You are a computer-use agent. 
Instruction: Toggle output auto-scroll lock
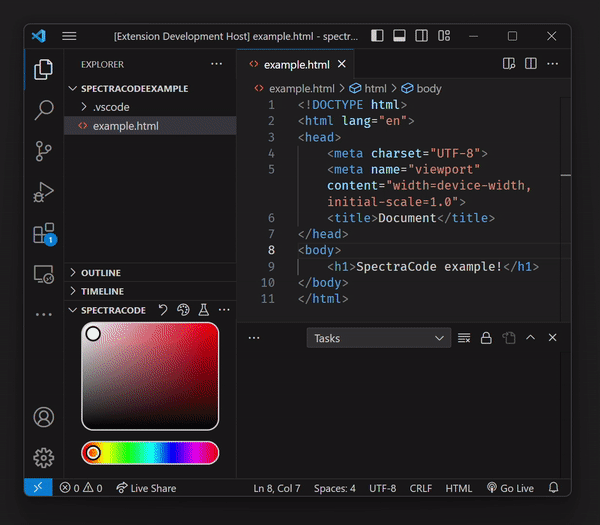pos(486,338)
